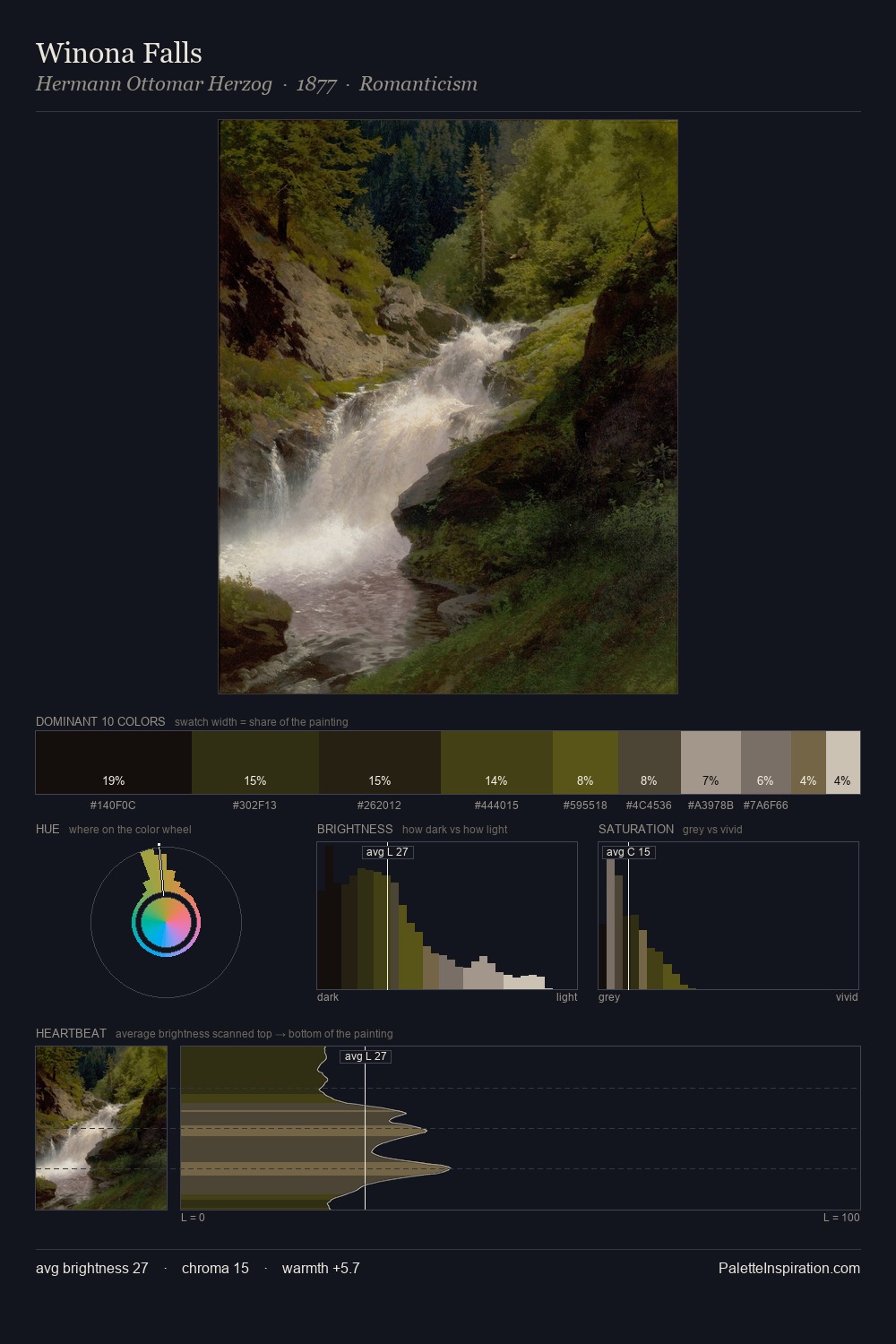This screenshot has width=896, height=1344.
Task: Click the hex code "#444015"
Action: click(x=496, y=806)
